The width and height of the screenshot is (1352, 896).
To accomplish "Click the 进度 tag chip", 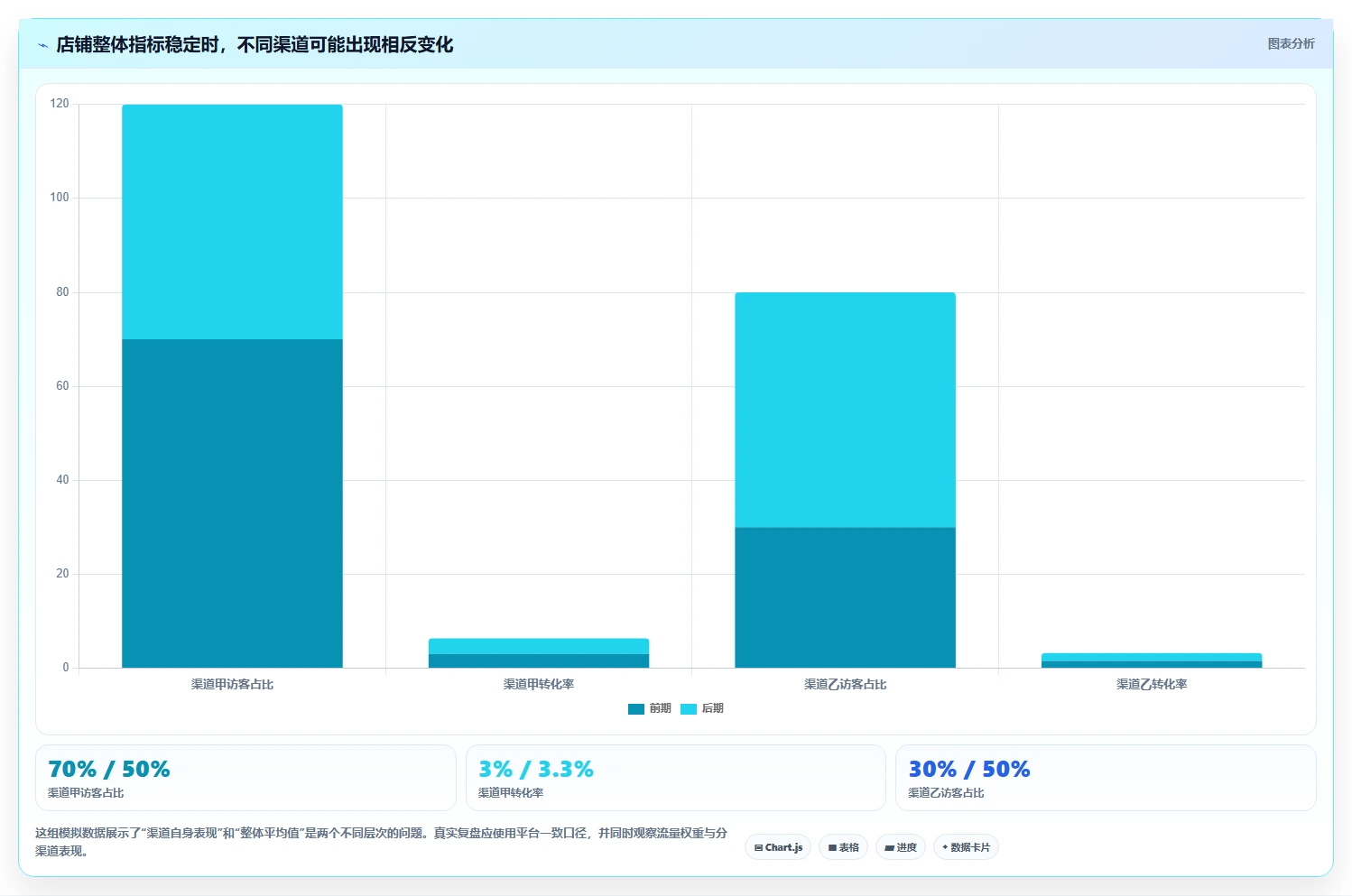I will point(900,847).
